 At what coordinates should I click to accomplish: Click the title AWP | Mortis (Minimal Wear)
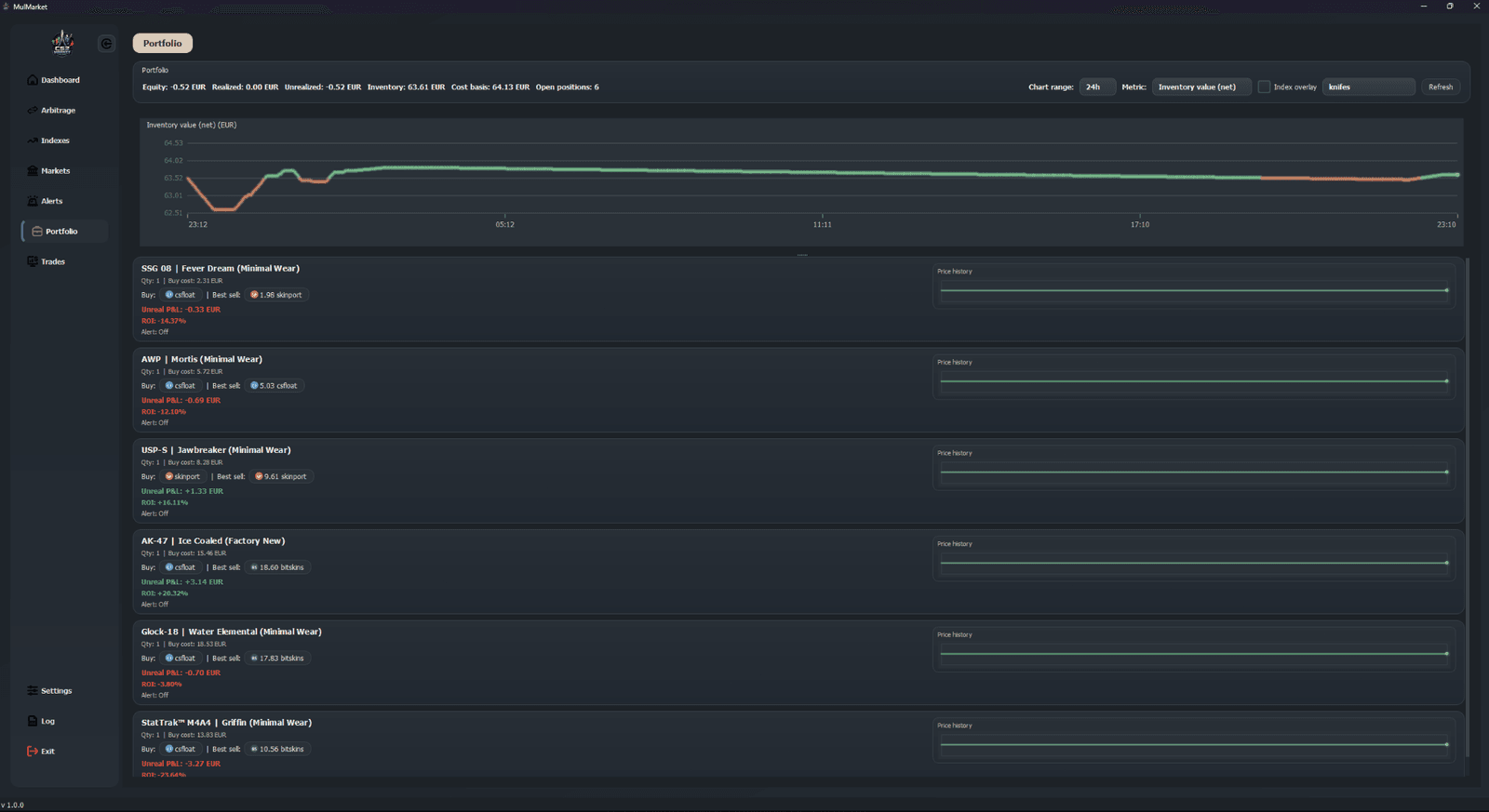pyautogui.click(x=202, y=359)
